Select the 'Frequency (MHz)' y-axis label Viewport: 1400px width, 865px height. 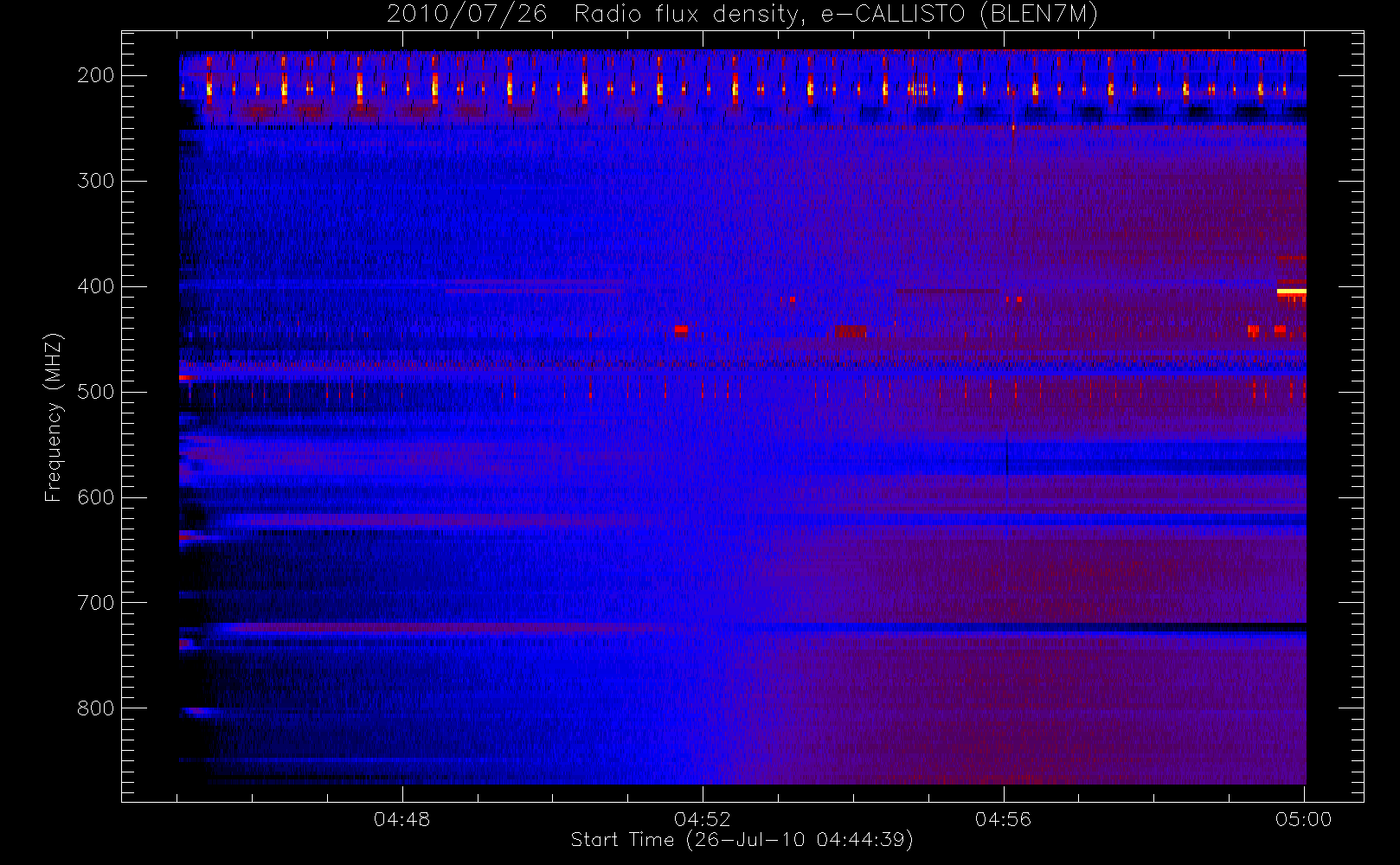[53, 417]
